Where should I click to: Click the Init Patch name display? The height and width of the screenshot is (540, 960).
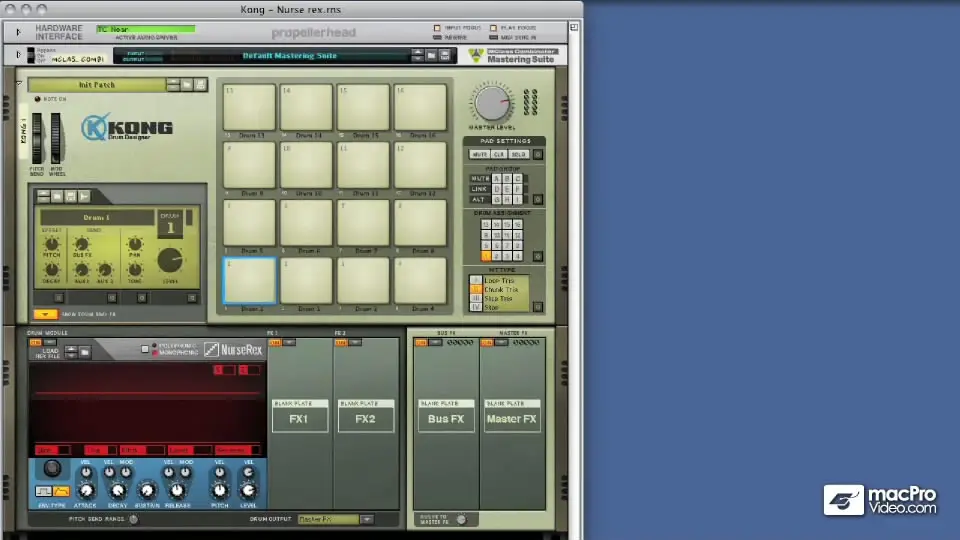point(97,84)
